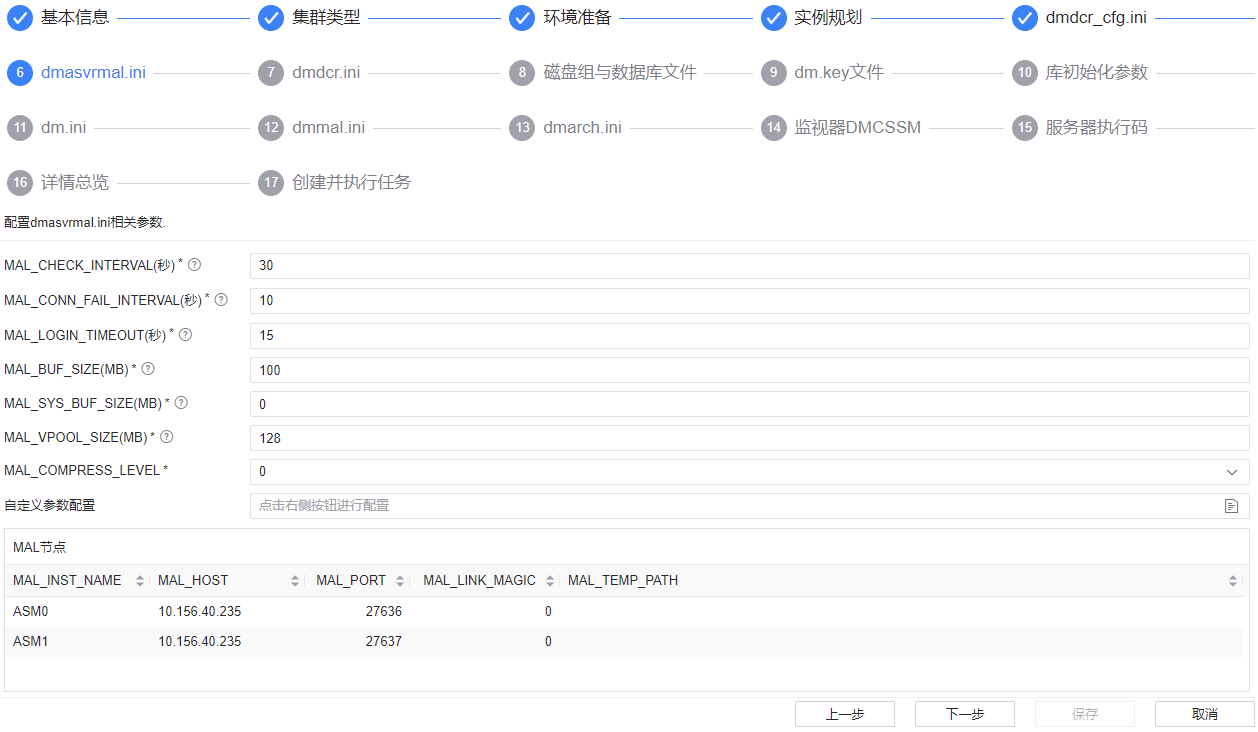Go to the 基本信息 step
This screenshot has height=732, width=1258.
(75, 18)
